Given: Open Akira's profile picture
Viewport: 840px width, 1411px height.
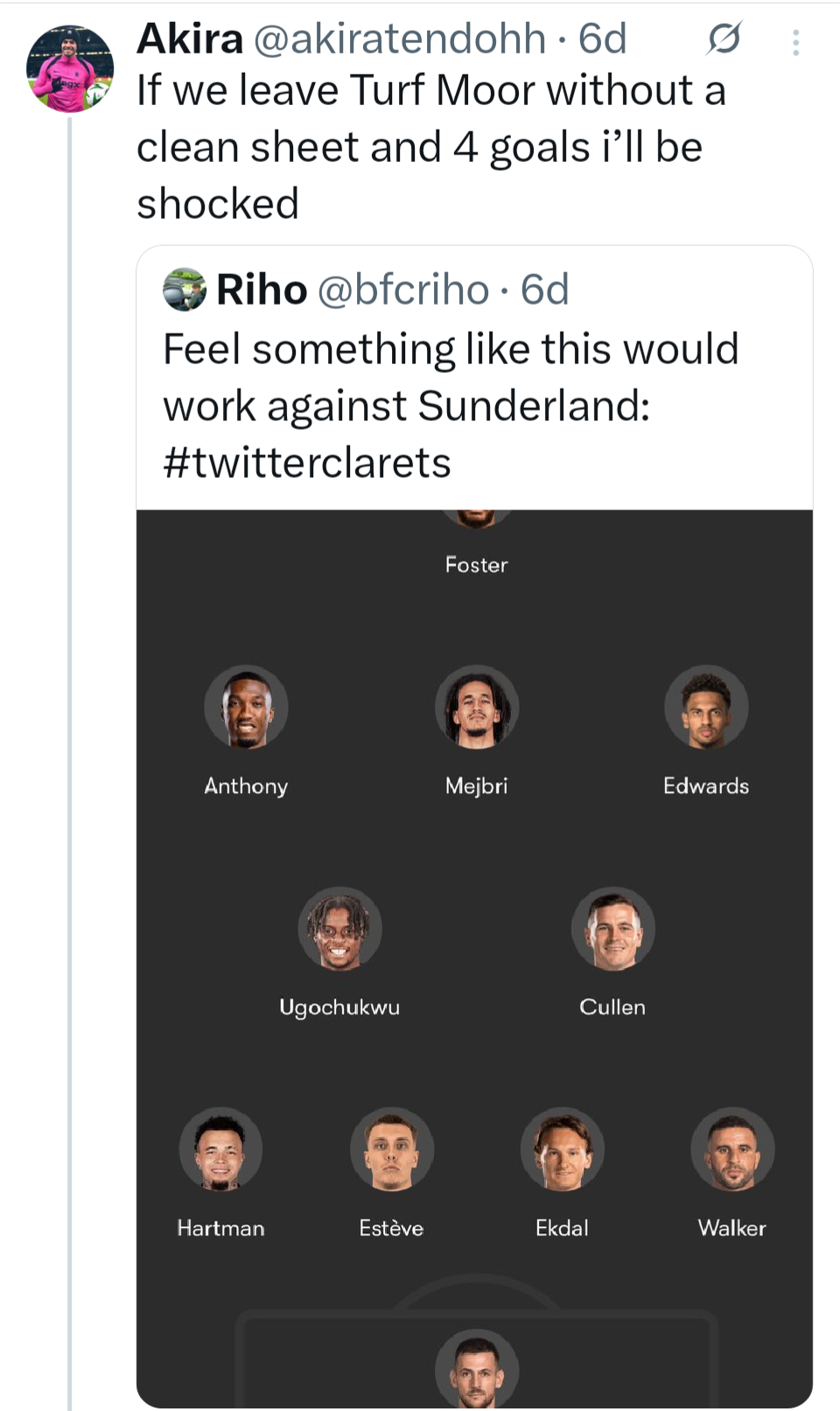Looking at the screenshot, I should click(x=70, y=69).
